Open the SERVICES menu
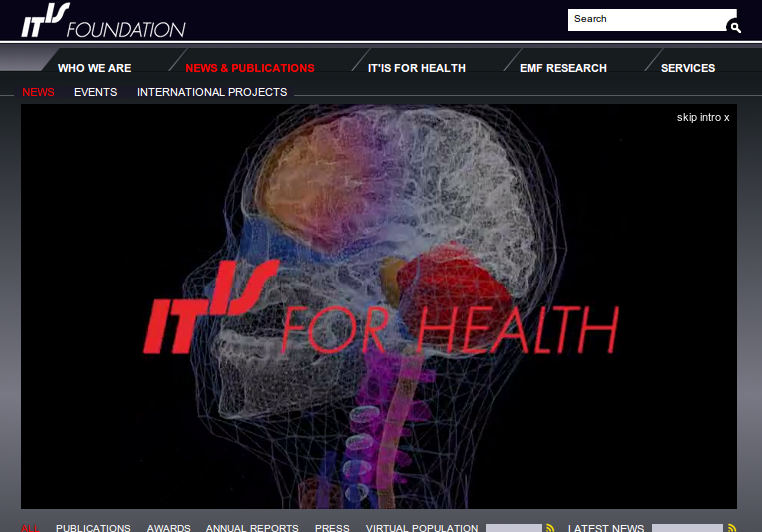Viewport: 762px width, 532px height. coord(688,68)
